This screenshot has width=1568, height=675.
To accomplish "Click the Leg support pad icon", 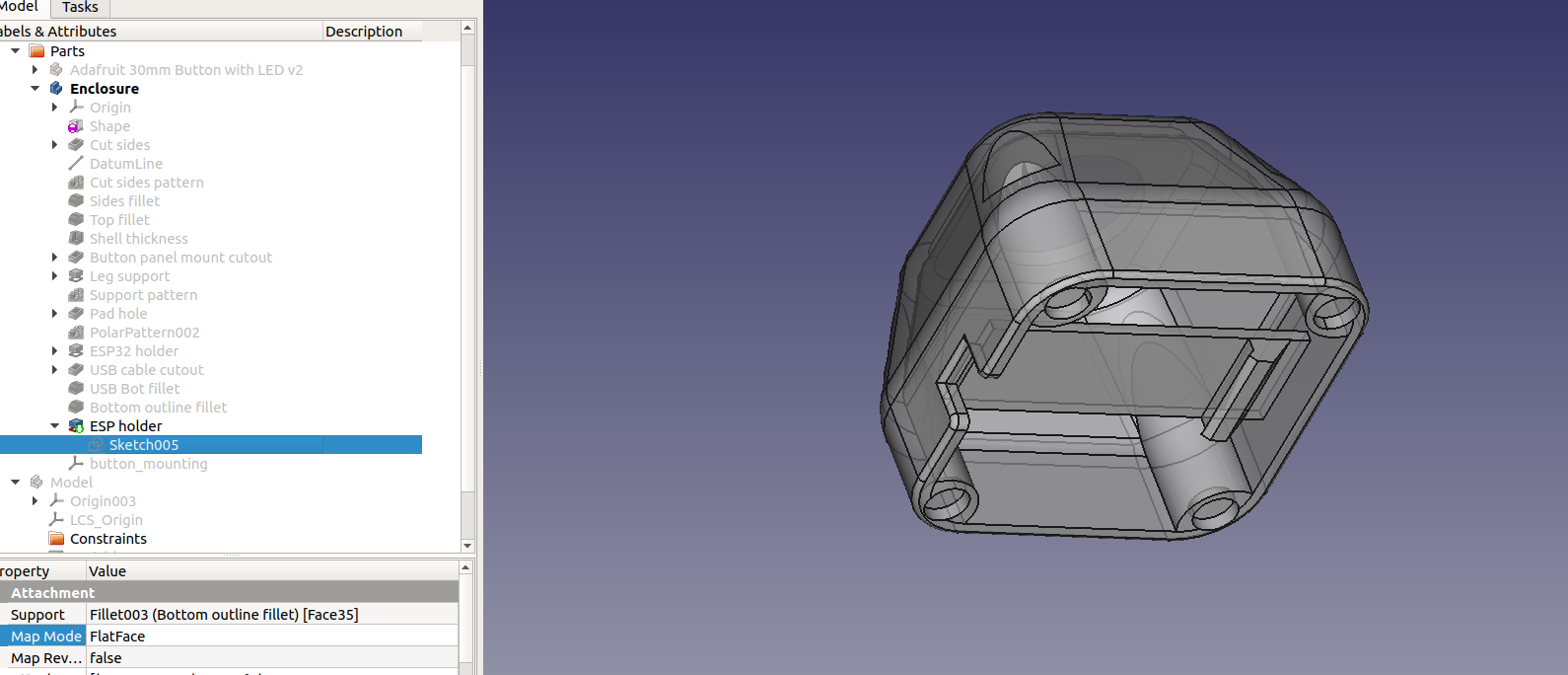I will pyautogui.click(x=76, y=276).
